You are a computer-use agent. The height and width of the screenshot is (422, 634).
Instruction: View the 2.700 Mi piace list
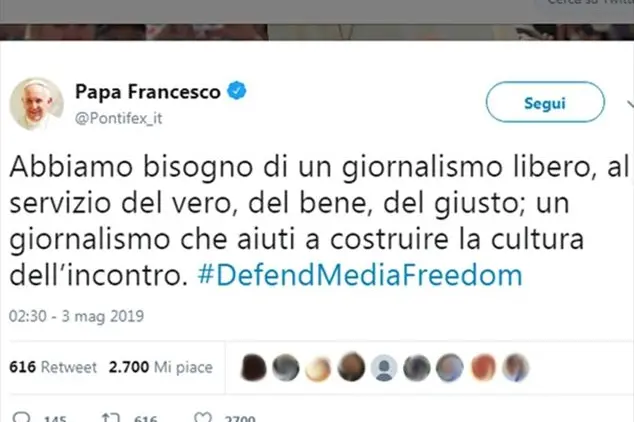[161, 367]
